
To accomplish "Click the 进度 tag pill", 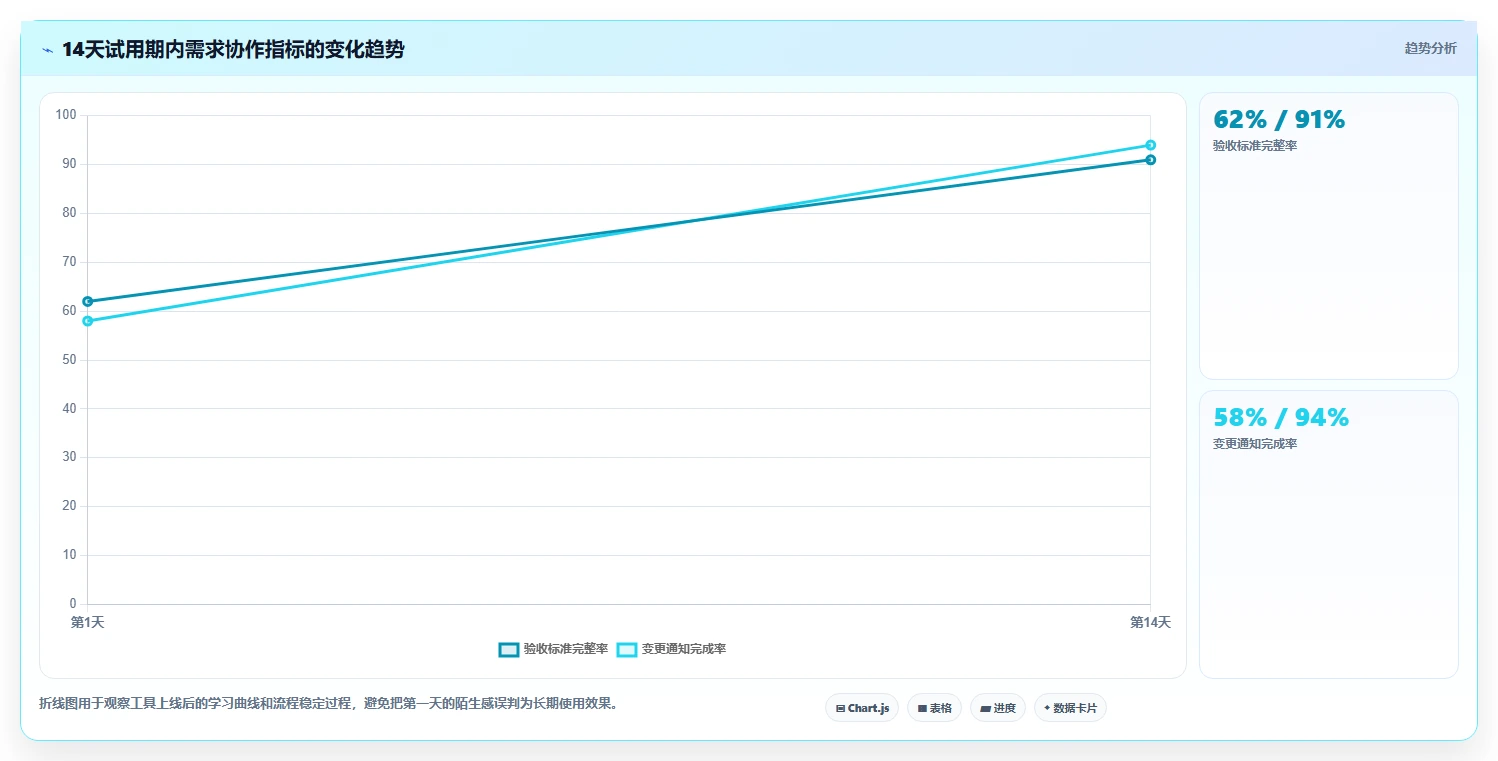I will [998, 708].
